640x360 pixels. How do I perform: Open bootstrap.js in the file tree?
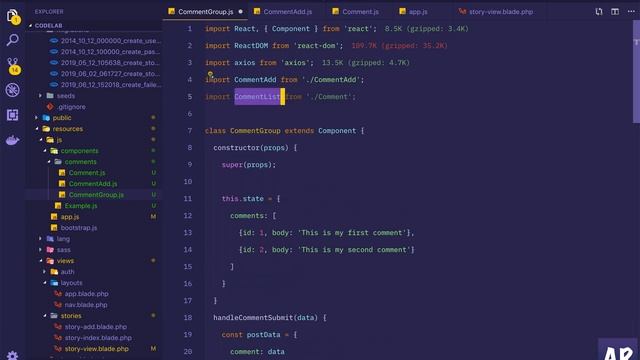(93, 228)
